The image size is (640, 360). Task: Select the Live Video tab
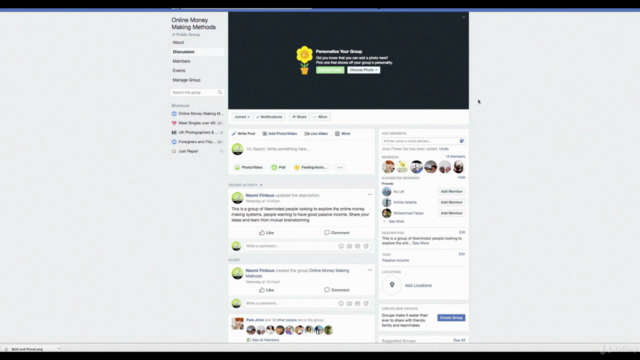click(316, 133)
